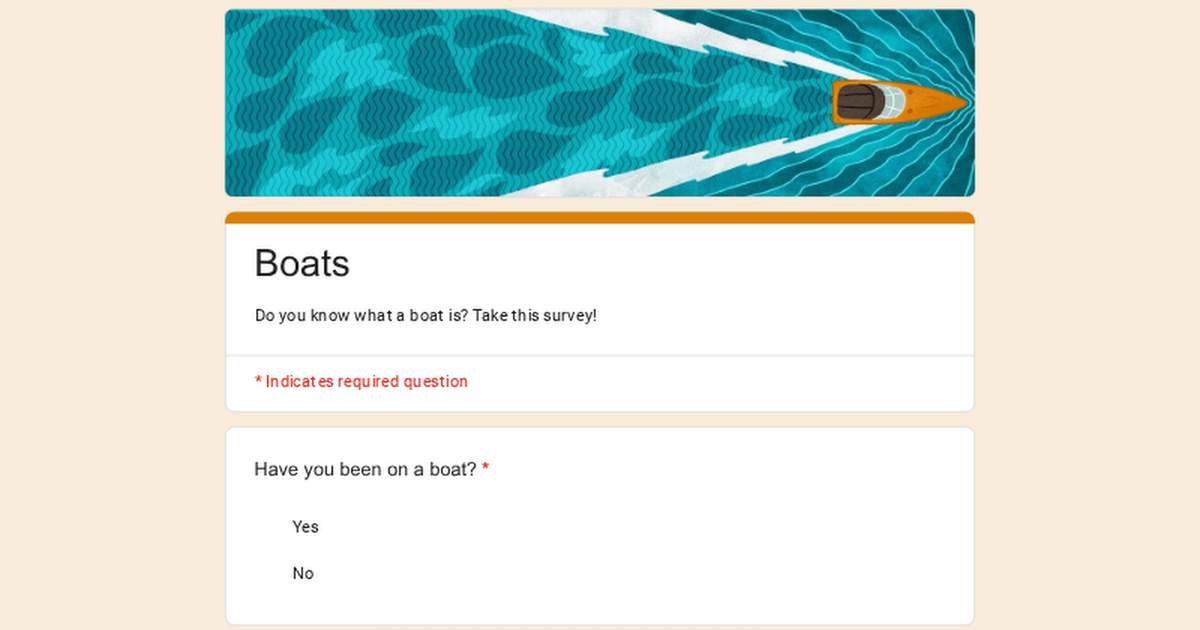The image size is (1200, 630).
Task: Click the orange boat in the banner
Action: [897, 102]
